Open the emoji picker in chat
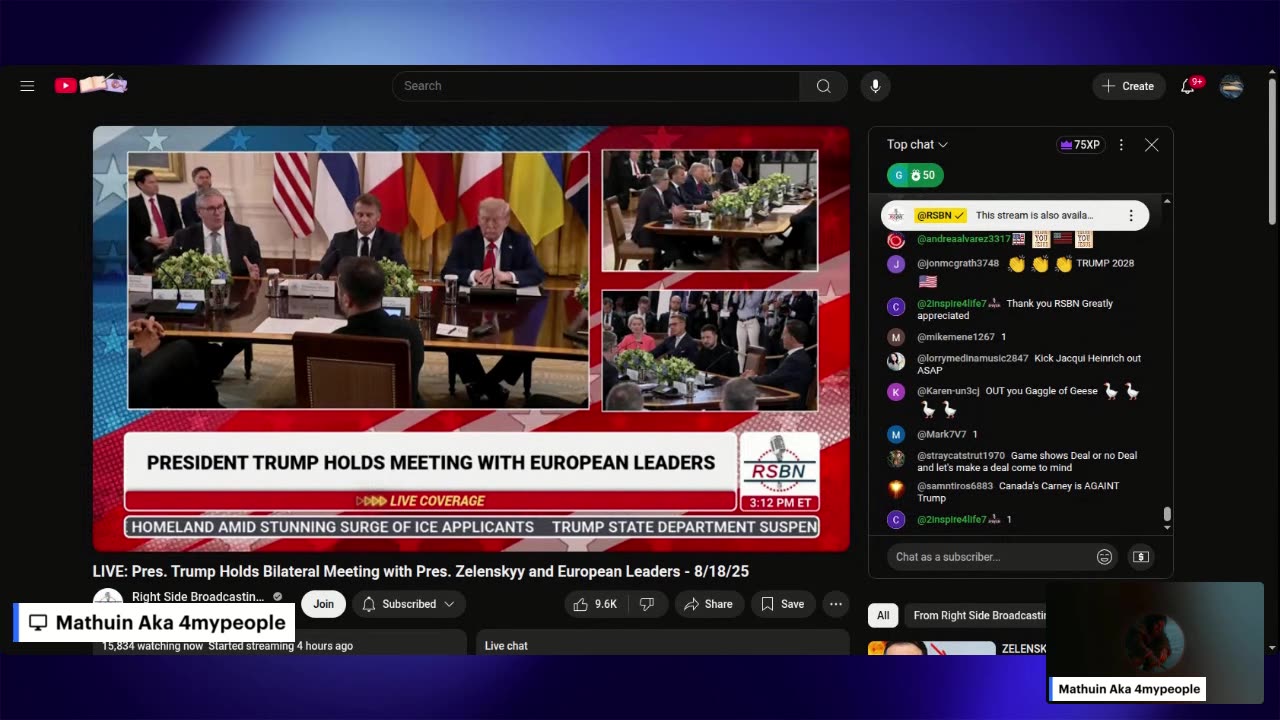Viewport: 1280px width, 720px height. tap(1104, 557)
